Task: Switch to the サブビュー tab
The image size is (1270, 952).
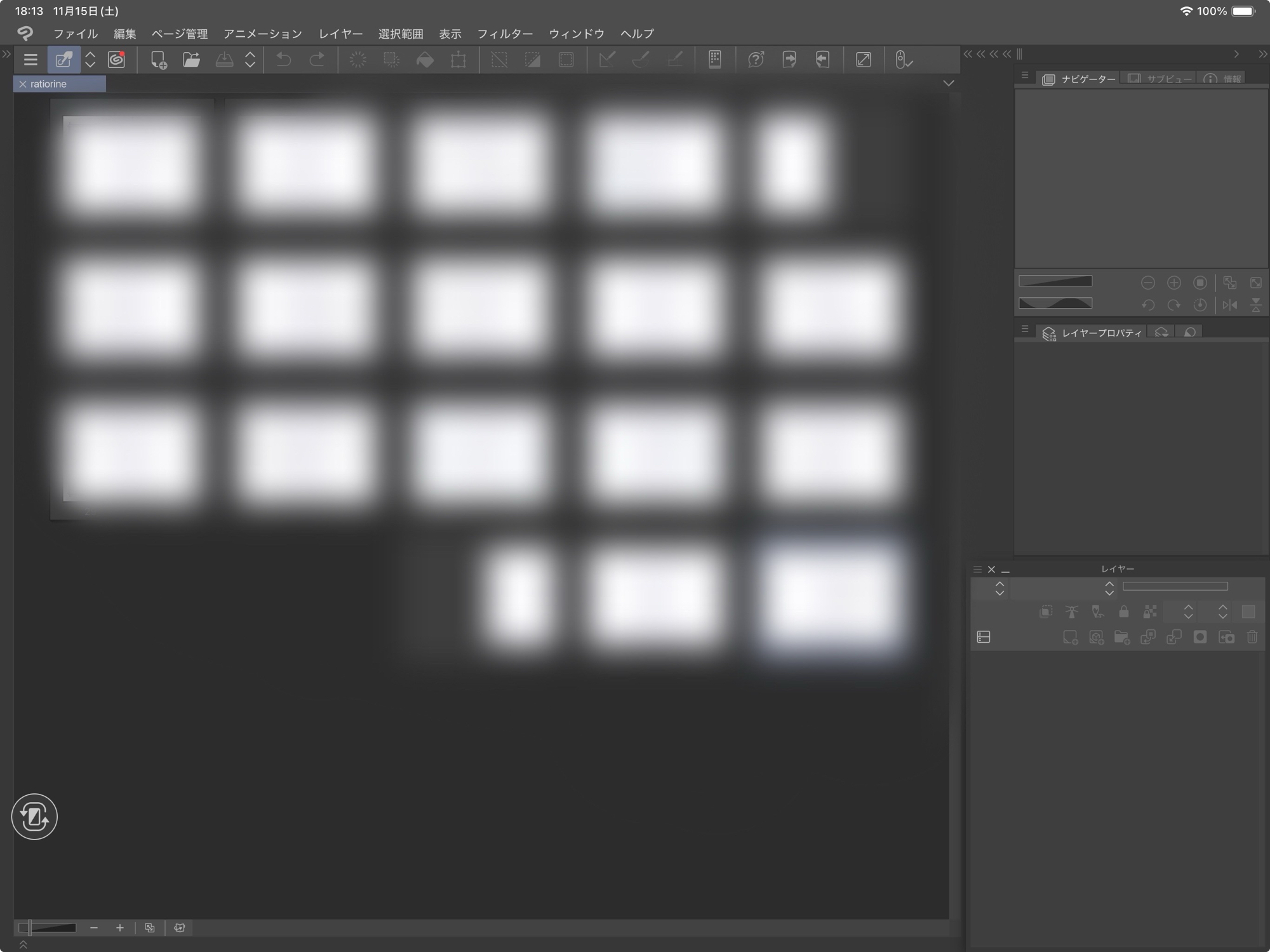Action: point(1160,79)
